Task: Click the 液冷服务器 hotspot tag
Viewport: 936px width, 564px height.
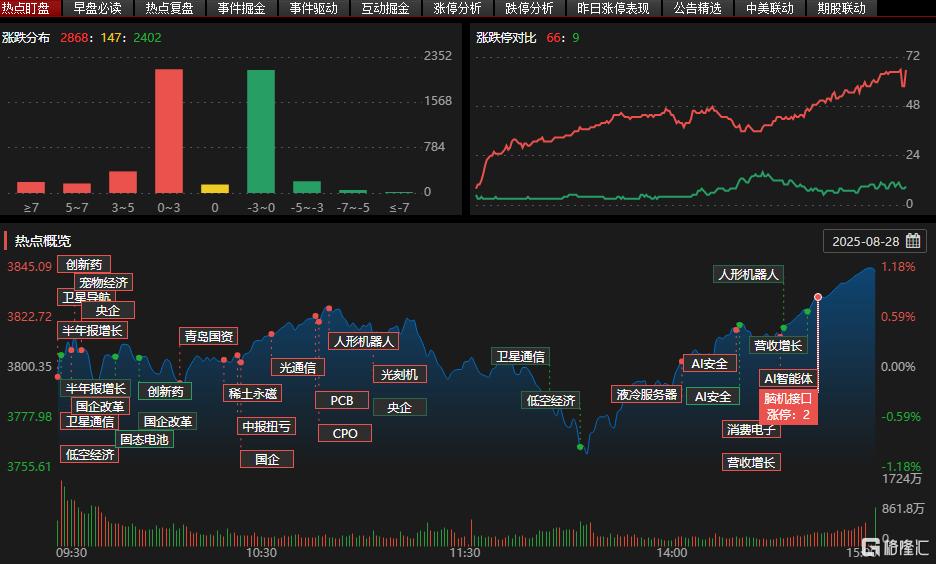Action: click(x=647, y=394)
